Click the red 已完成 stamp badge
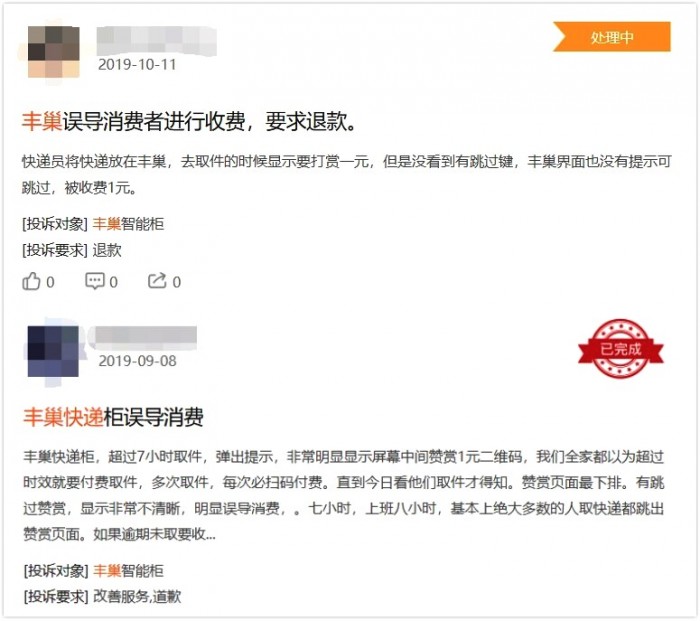Image resolution: width=700 pixels, height=621 pixels. [x=621, y=349]
